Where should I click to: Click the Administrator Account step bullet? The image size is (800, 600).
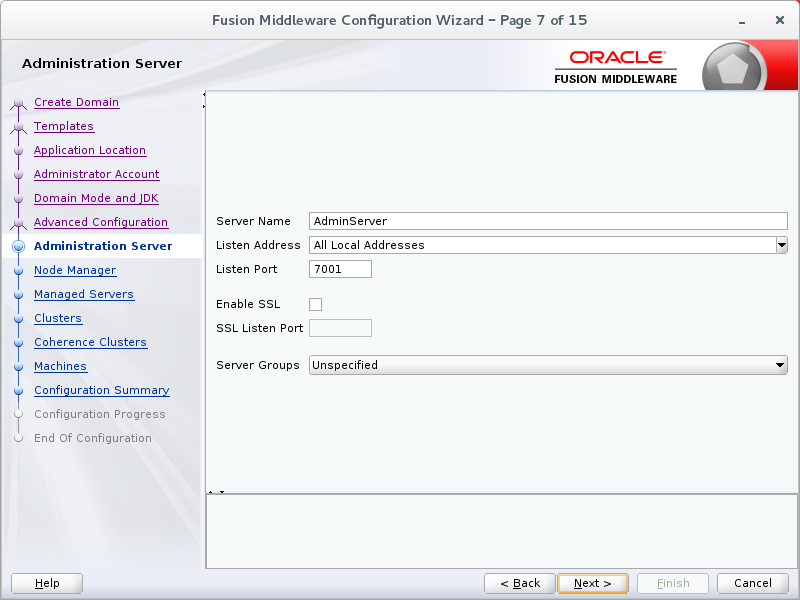(18, 175)
